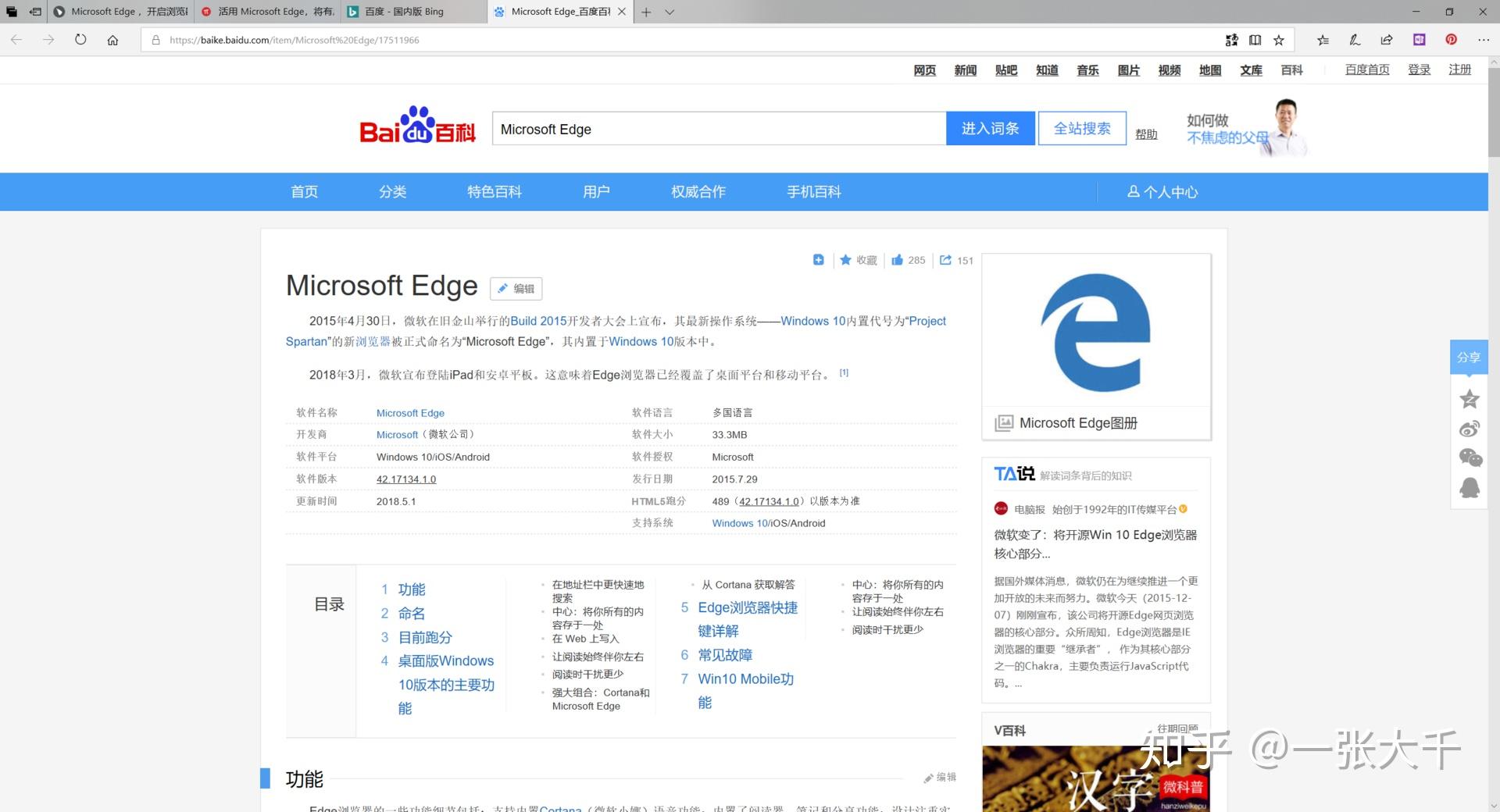Open the 特色百科 menu item
Viewport: 1500px width, 812px height.
(494, 192)
